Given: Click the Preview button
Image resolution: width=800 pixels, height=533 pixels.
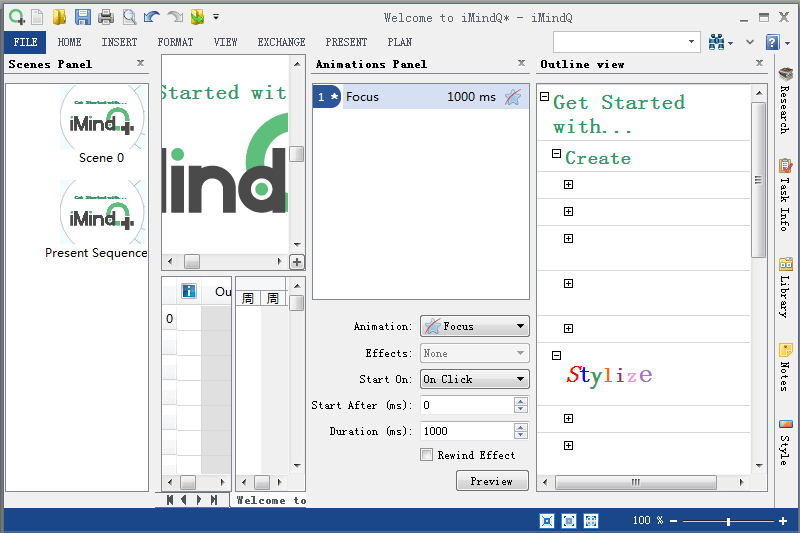Looking at the screenshot, I should (492, 480).
